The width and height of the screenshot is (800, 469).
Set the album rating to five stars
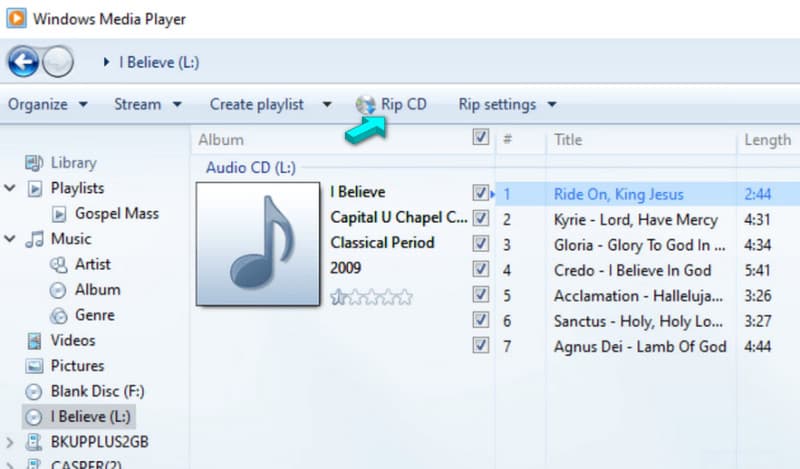pyautogui.click(x=406, y=297)
